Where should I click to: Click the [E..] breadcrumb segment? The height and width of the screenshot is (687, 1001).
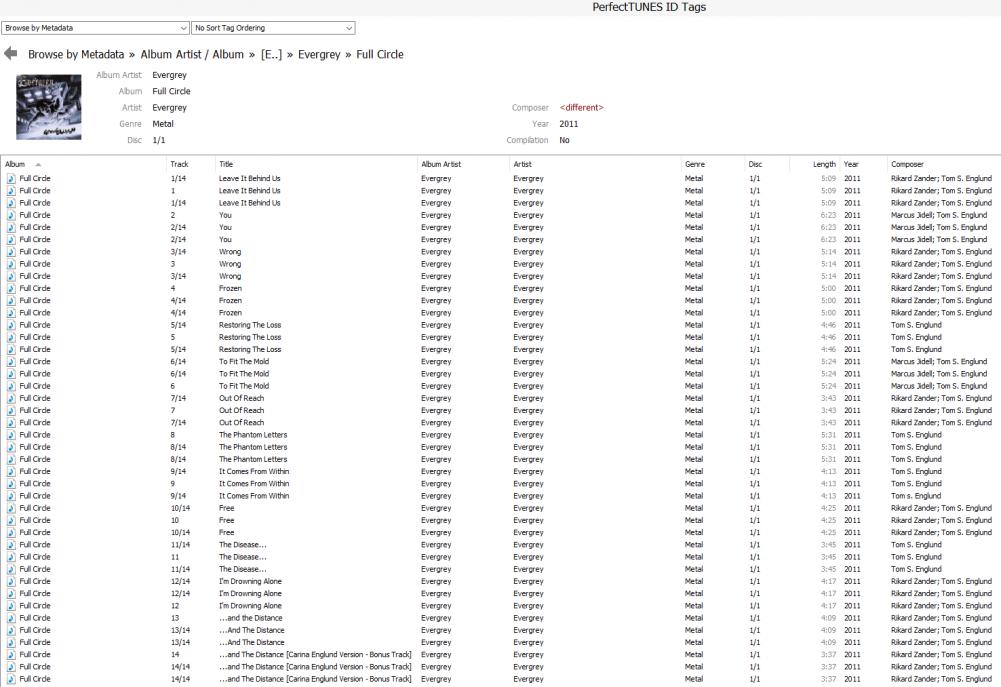(x=272, y=54)
